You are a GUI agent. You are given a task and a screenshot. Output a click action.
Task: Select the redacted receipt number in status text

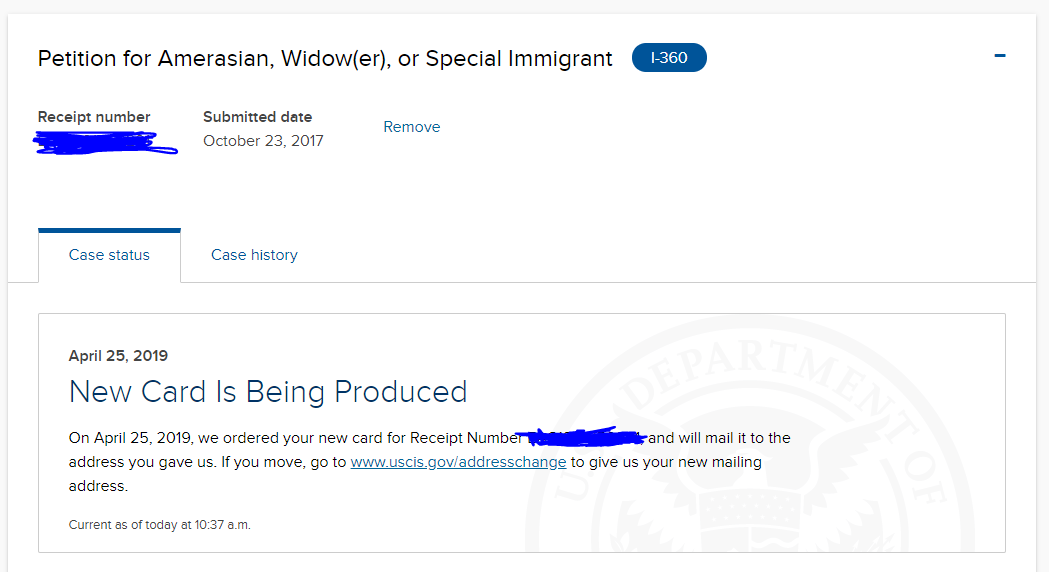[585, 437]
